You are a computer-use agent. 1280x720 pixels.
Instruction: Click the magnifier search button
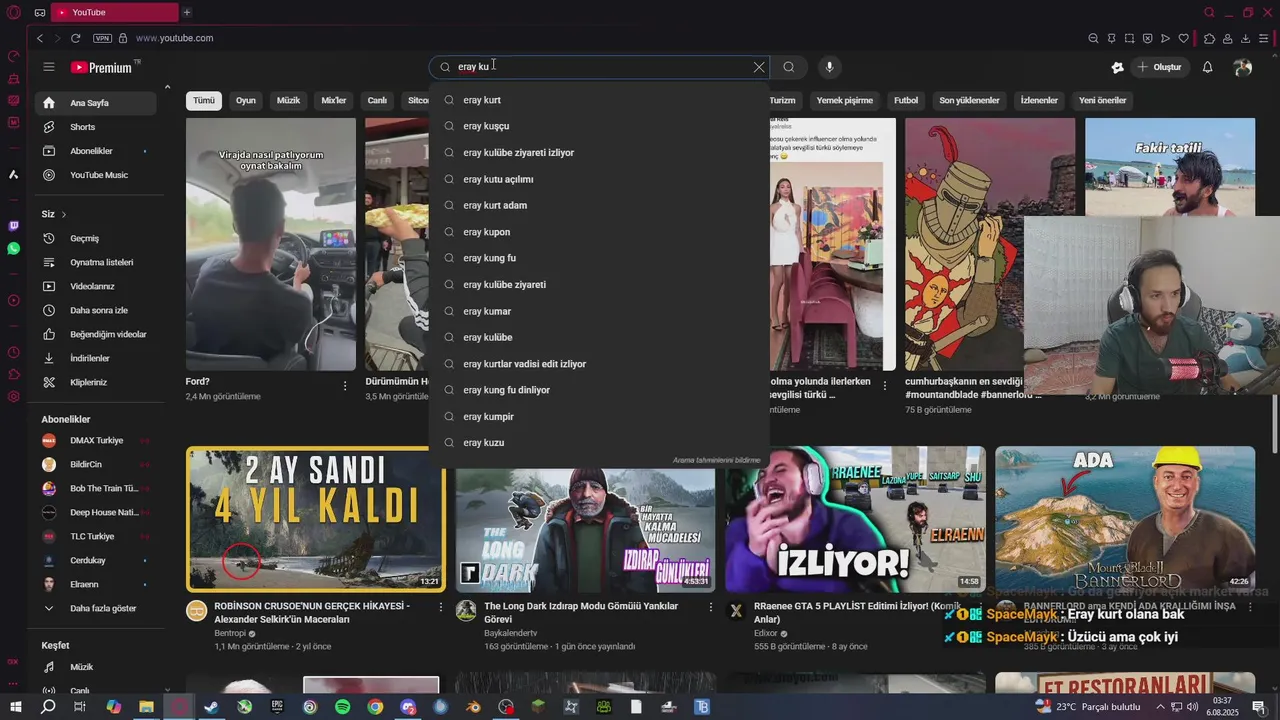[789, 67]
